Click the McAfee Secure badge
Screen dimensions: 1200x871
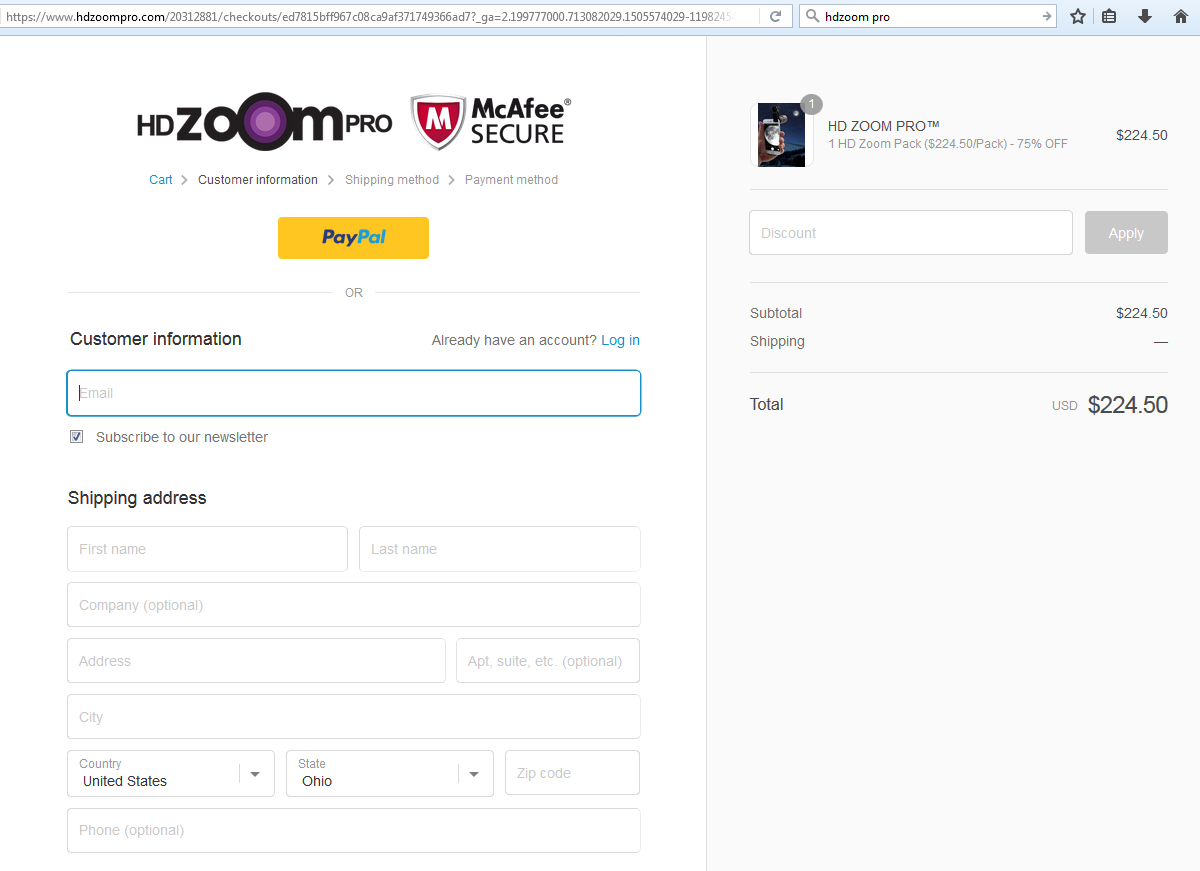[x=491, y=122]
